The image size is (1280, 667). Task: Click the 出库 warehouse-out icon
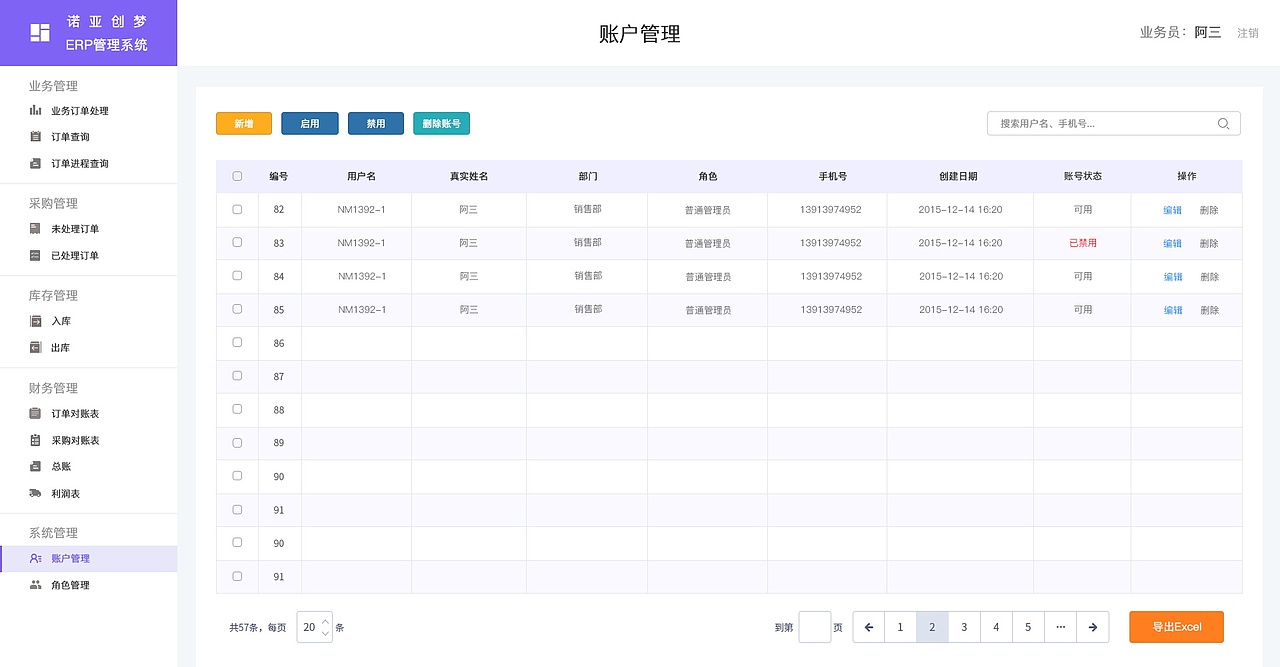click(x=35, y=347)
